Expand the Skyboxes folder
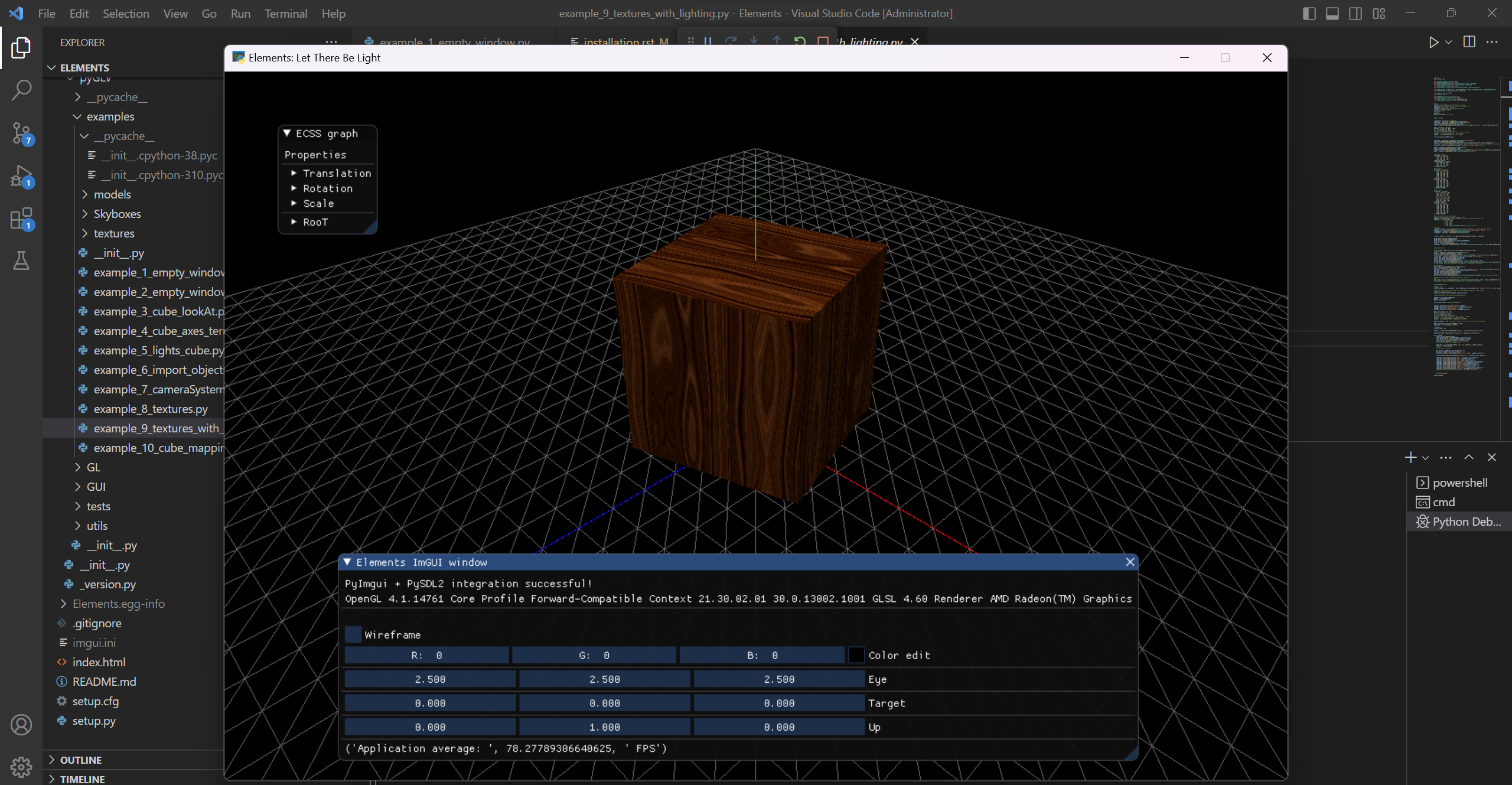 point(117,214)
